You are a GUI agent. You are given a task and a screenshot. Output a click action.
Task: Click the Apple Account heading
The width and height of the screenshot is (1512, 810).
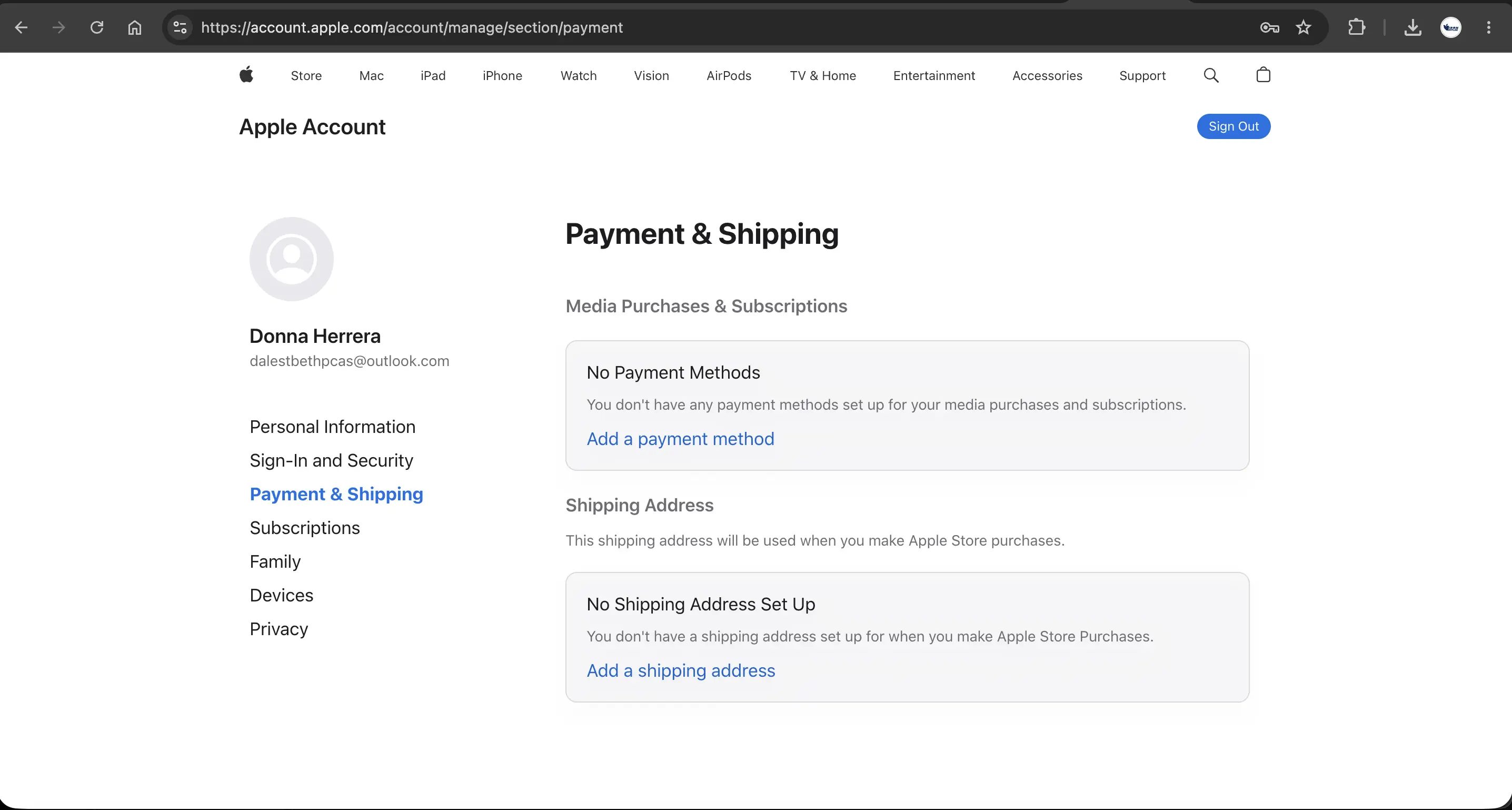coord(312,127)
